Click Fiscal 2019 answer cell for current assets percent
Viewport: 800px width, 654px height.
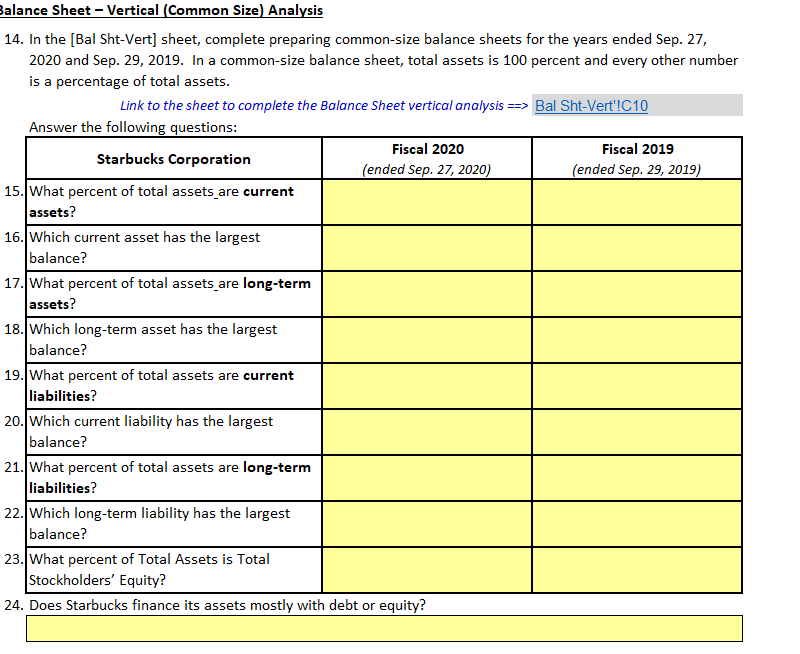(x=636, y=201)
